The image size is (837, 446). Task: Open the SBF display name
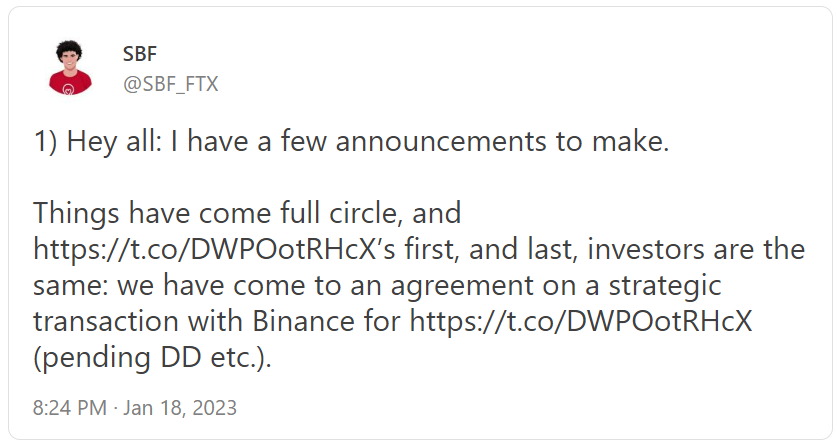pos(139,54)
